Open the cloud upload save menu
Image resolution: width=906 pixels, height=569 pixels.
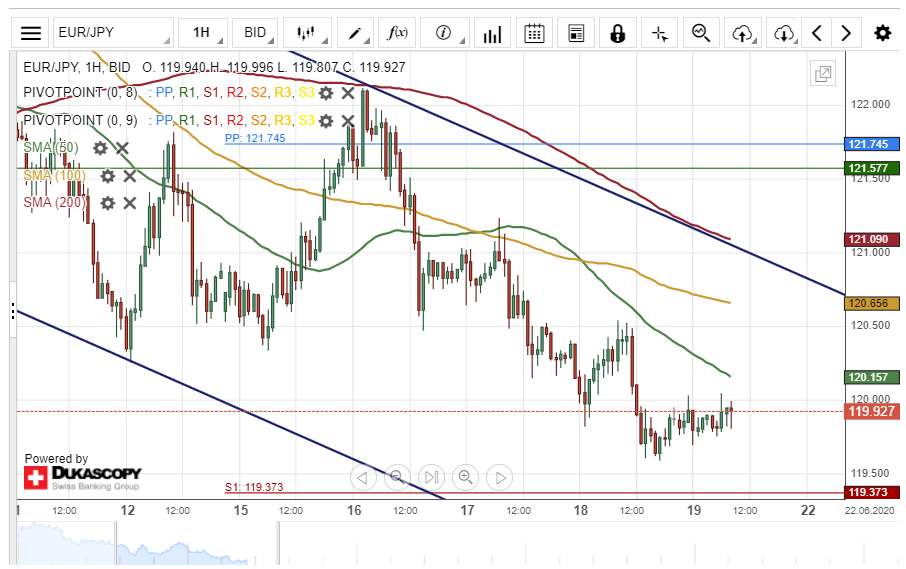[743, 33]
